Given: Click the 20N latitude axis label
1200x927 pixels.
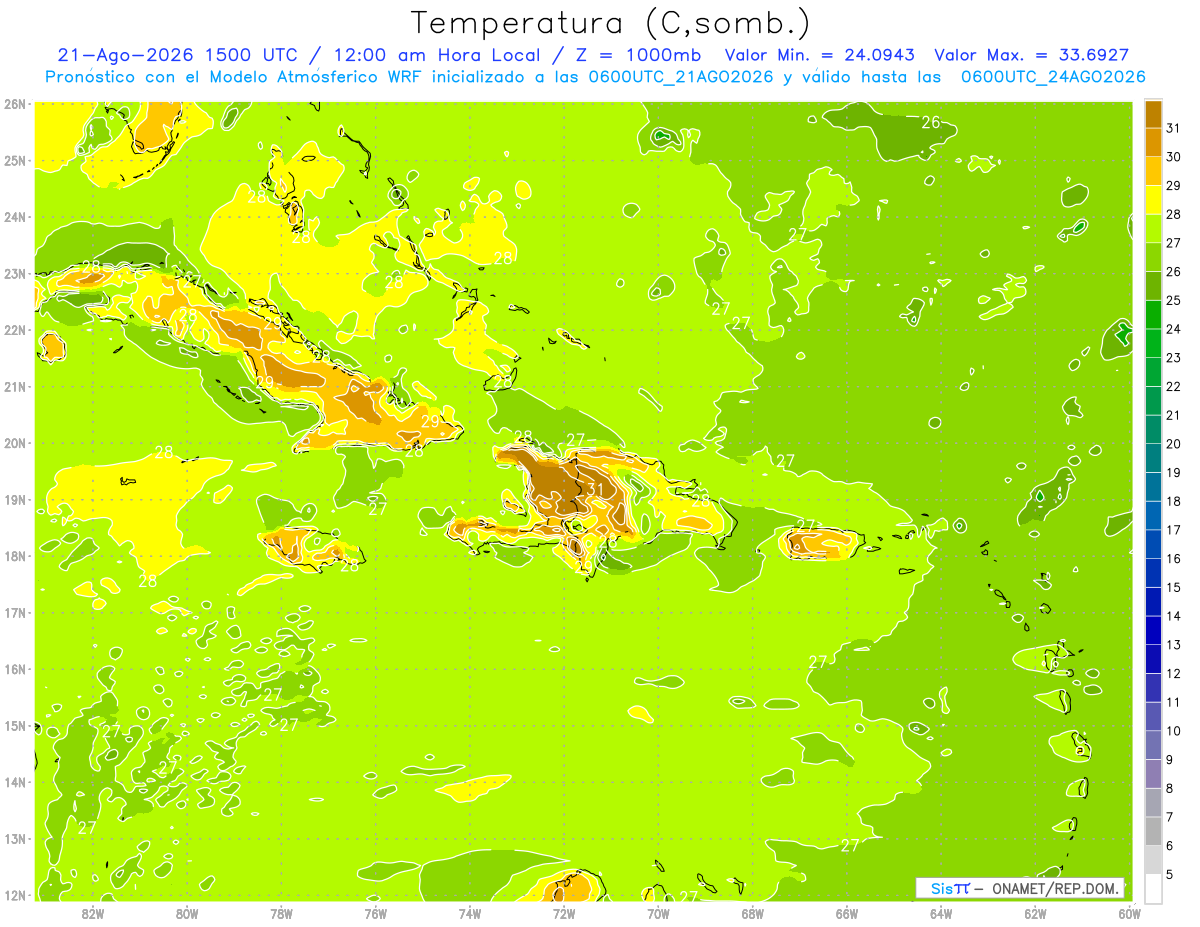Looking at the screenshot, I should click(14, 443).
